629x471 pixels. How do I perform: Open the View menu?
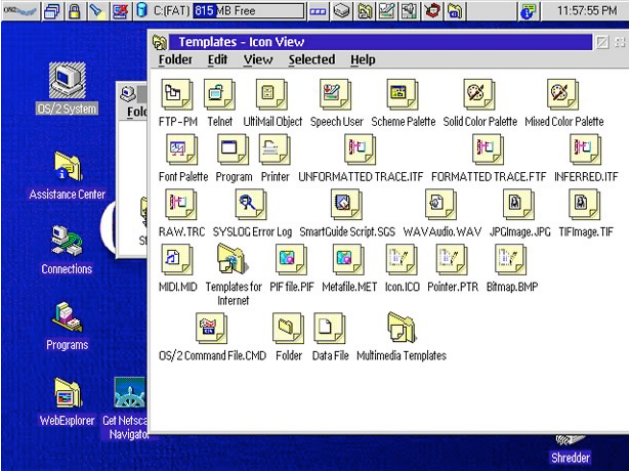click(x=258, y=60)
